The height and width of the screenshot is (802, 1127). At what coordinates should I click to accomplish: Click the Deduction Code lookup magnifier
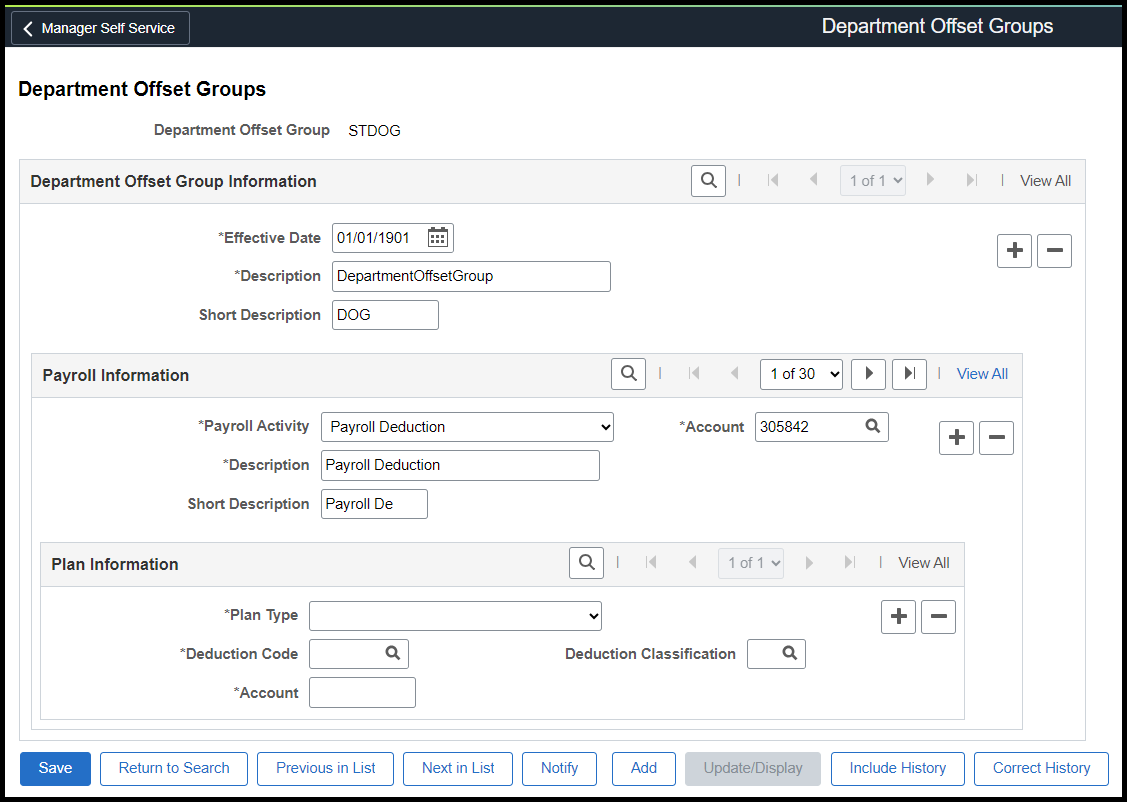click(x=392, y=653)
